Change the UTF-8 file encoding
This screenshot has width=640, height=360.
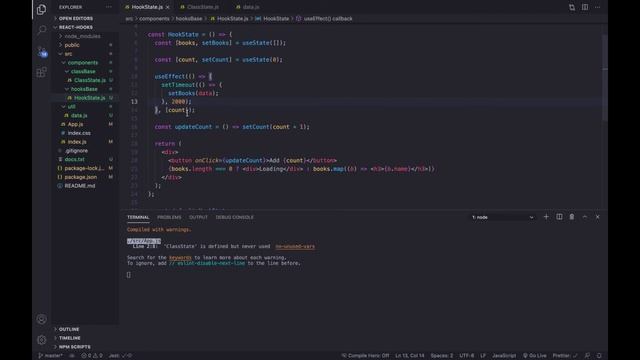[467, 356]
